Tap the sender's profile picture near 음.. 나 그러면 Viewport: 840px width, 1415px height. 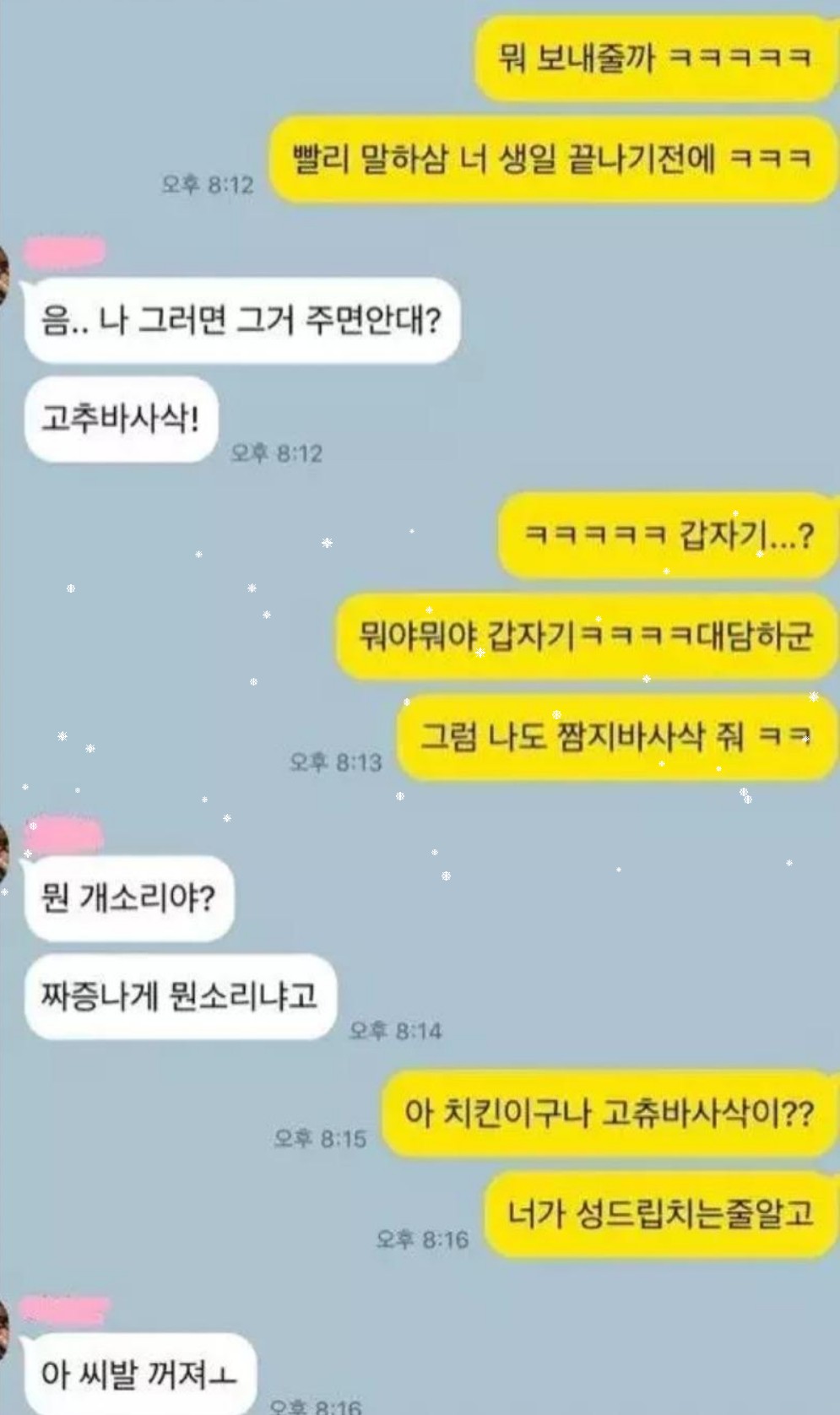pos(3,272)
